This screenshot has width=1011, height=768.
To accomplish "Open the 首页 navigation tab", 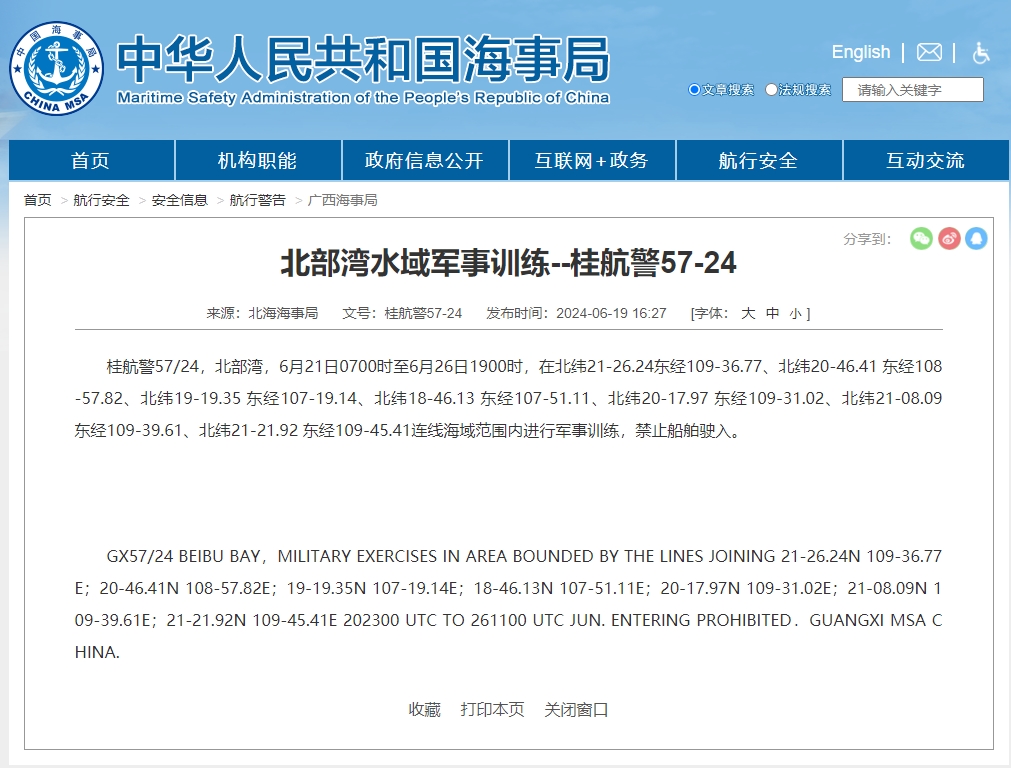I will tap(91, 161).
